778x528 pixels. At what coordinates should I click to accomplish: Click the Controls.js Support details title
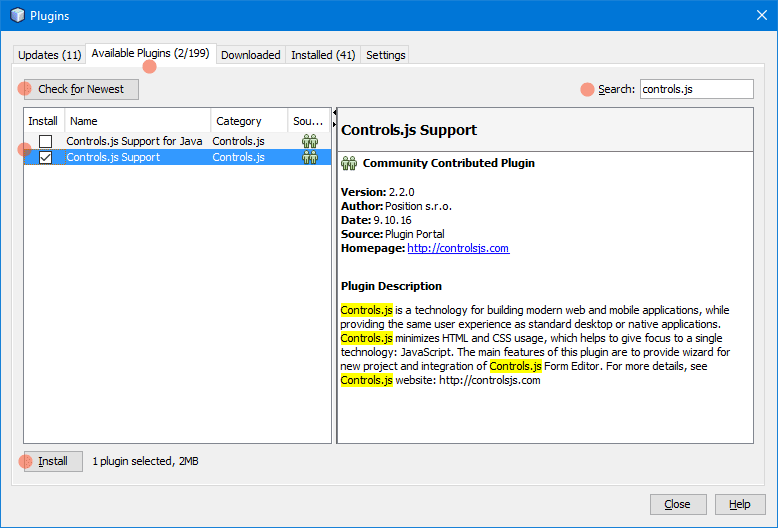point(409,130)
